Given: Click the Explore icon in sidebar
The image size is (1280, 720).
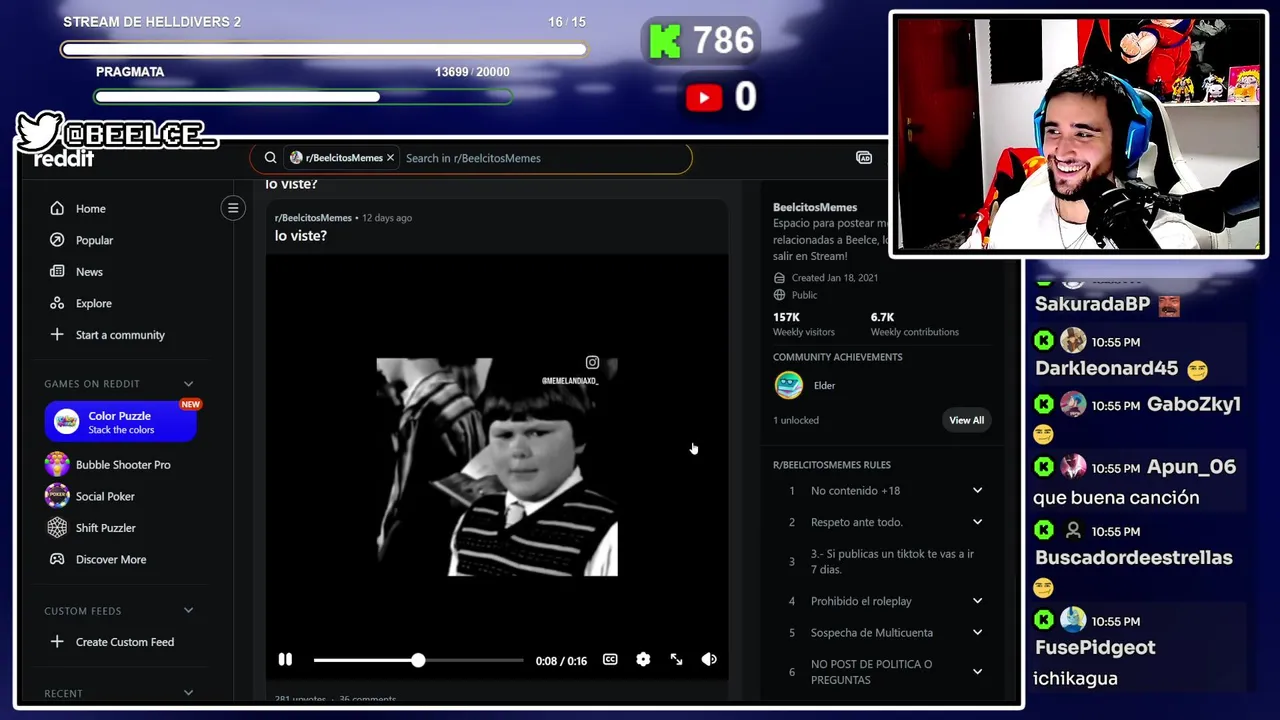Looking at the screenshot, I should pos(57,303).
